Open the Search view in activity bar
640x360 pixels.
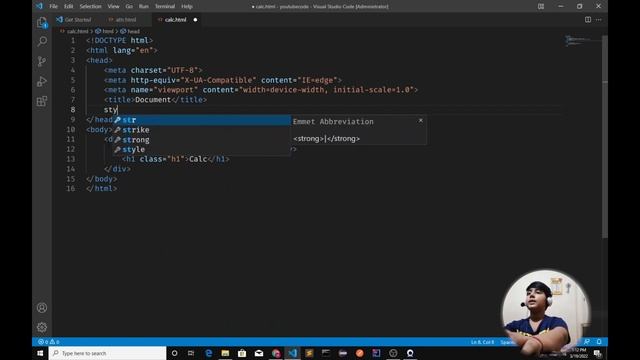coord(42,41)
